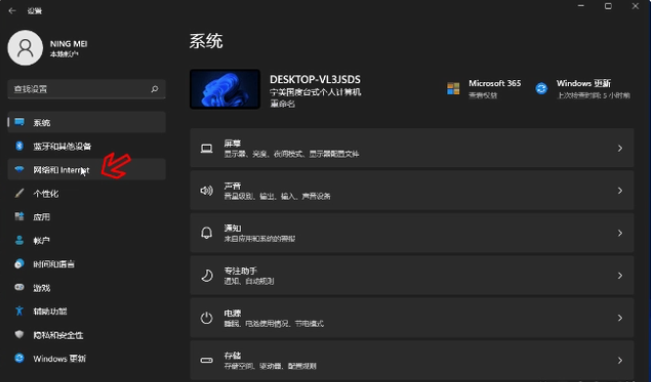Click the 重命名 link under the PC name
The width and height of the screenshot is (651, 382).
pyautogui.click(x=282, y=104)
